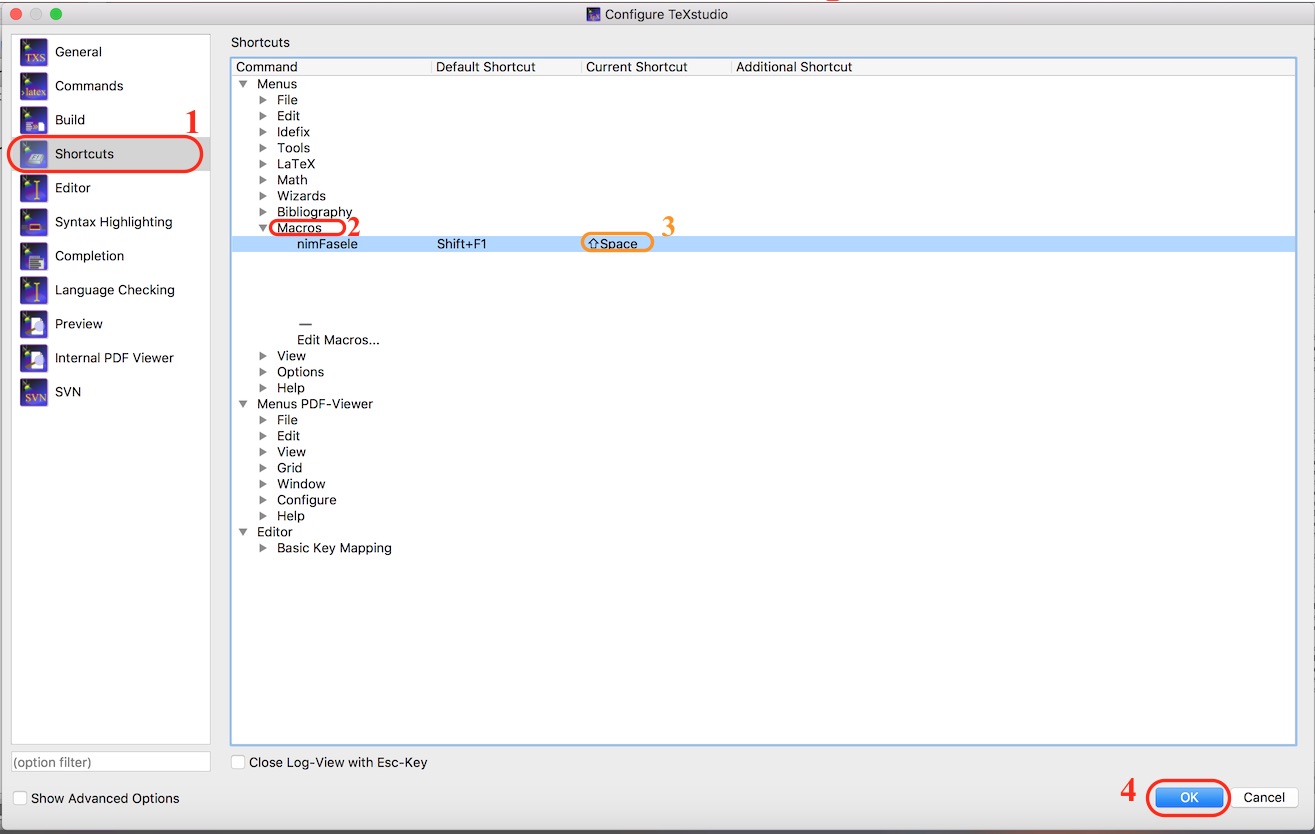Expand the Idefix node
Image resolution: width=1315 pixels, height=834 pixels.
click(264, 132)
